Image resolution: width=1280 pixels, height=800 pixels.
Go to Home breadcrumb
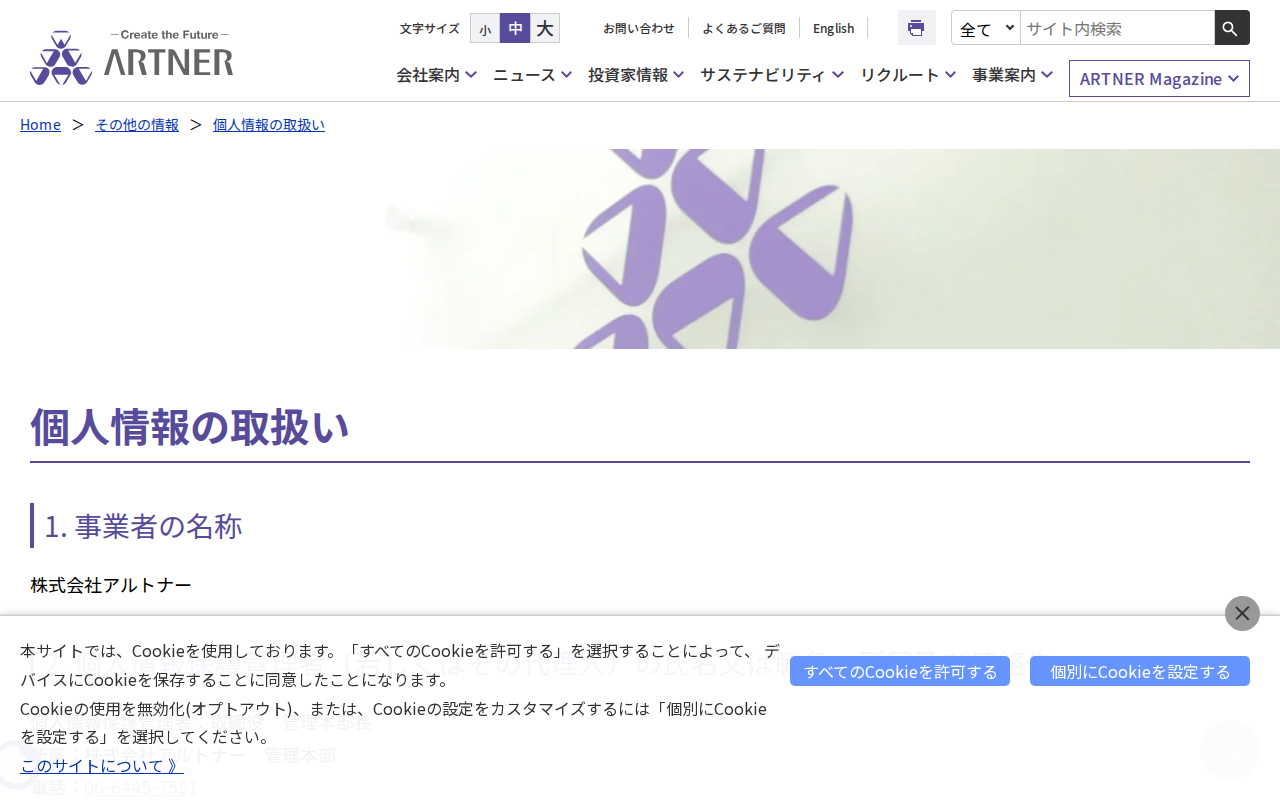coord(40,124)
